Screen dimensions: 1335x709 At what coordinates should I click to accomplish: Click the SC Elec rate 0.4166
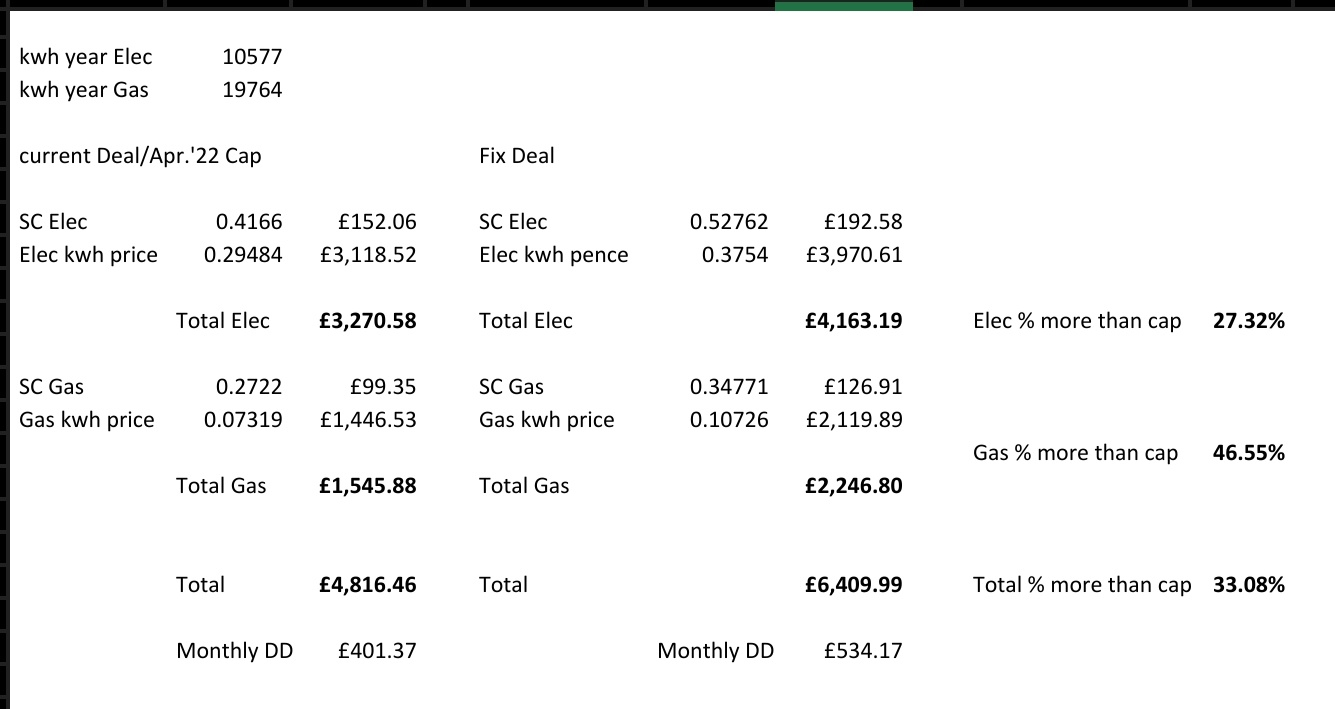249,222
